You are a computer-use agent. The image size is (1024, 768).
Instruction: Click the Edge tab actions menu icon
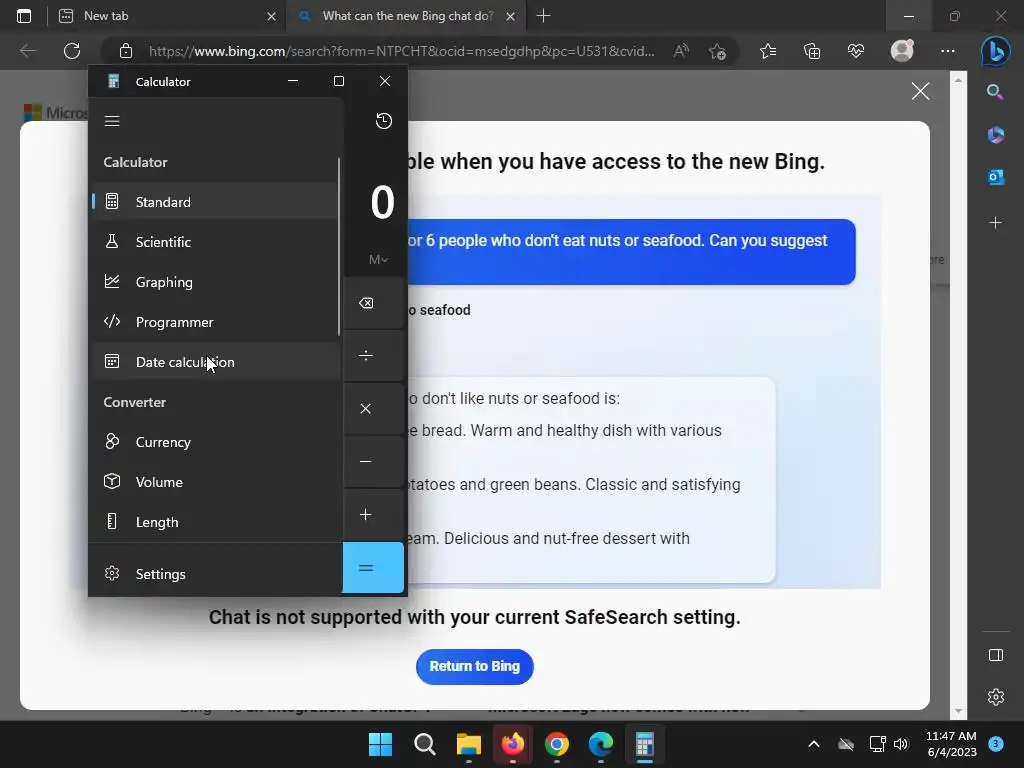[24, 16]
